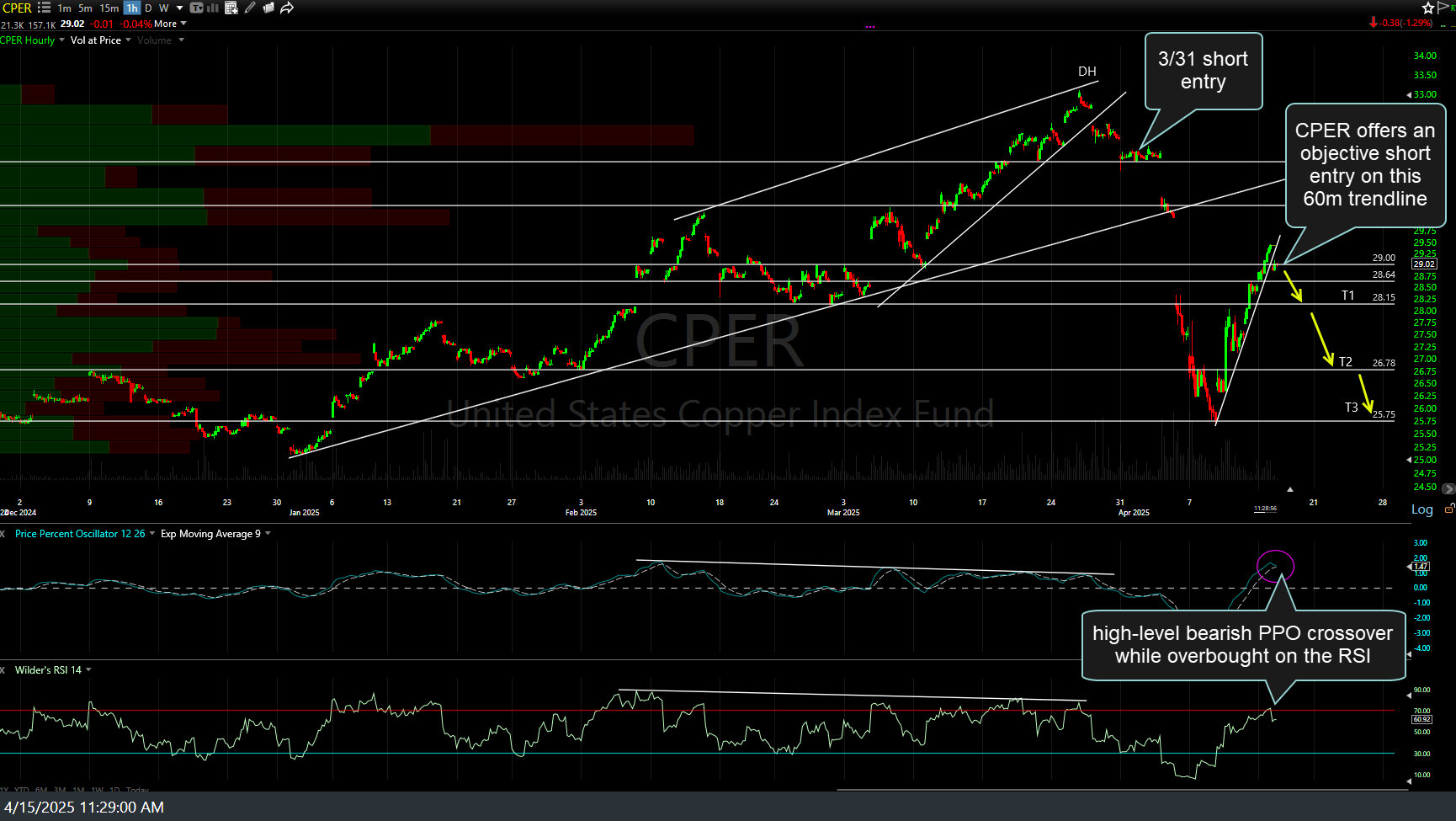Viewport: 1456px width, 821px height.
Task: Select the Weekly (W) timeframe
Action: tap(164, 8)
